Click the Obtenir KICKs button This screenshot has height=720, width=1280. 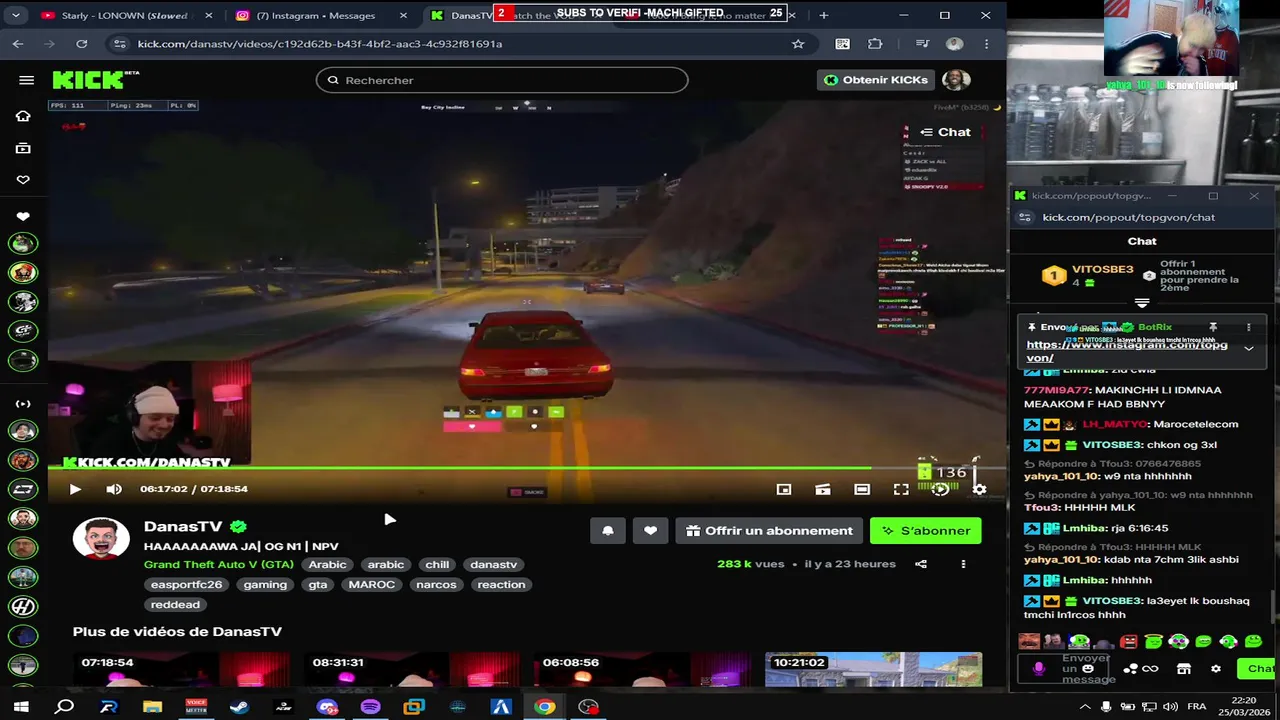pos(876,80)
